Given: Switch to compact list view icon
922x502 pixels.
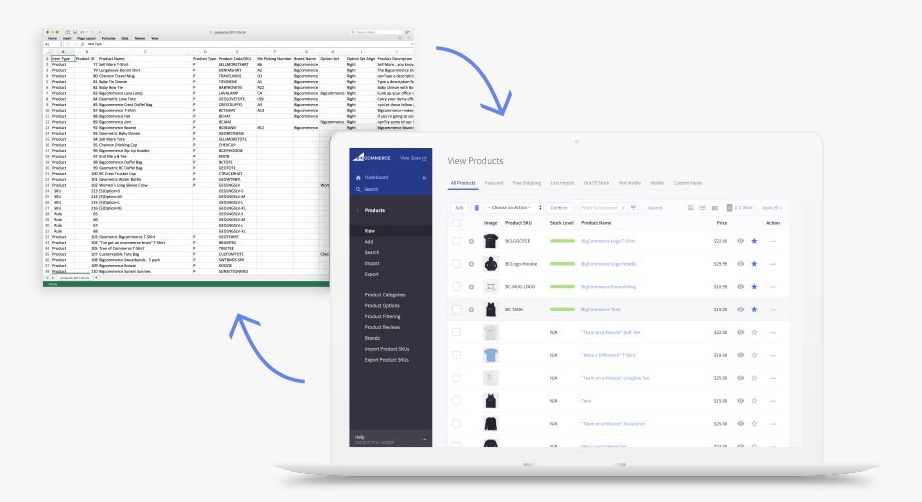Looking at the screenshot, I should pyautogui.click(x=702, y=208).
